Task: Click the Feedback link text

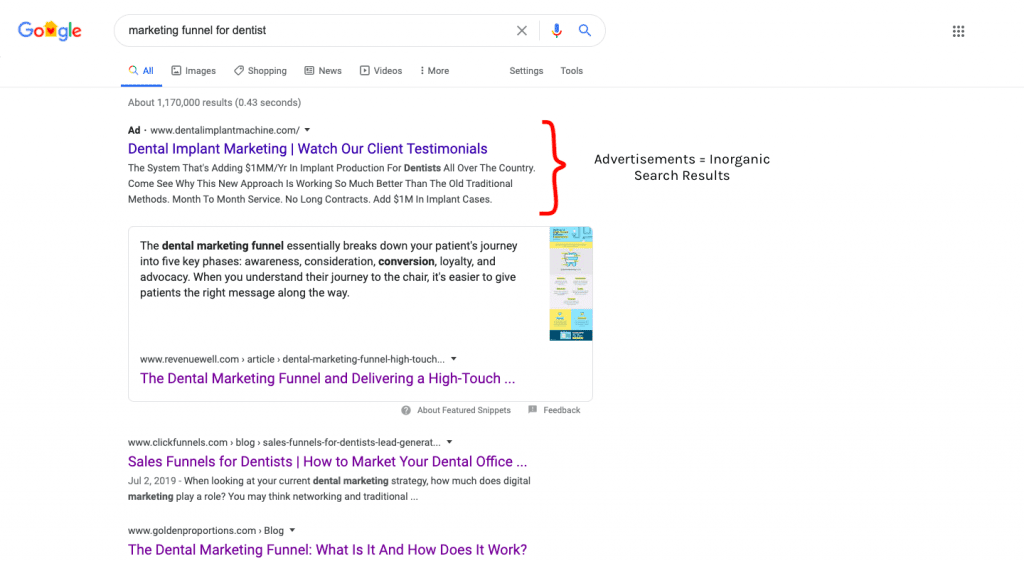Action: coord(562,410)
